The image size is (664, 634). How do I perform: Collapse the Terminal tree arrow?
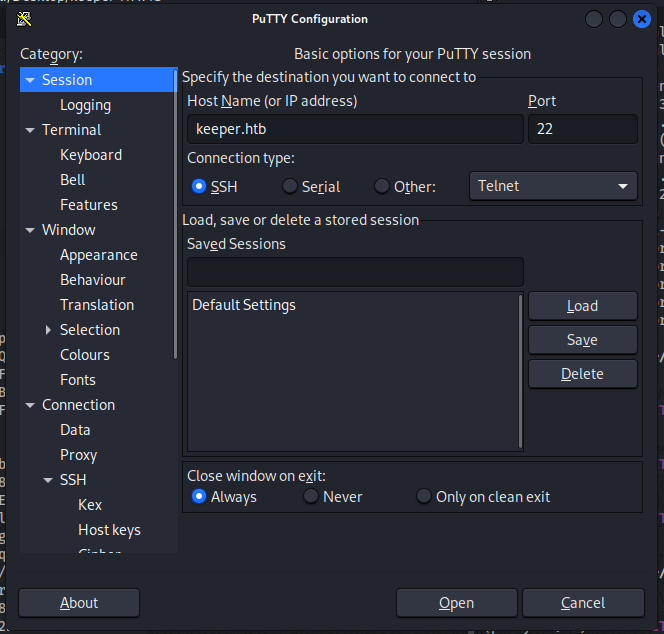[x=30, y=130]
